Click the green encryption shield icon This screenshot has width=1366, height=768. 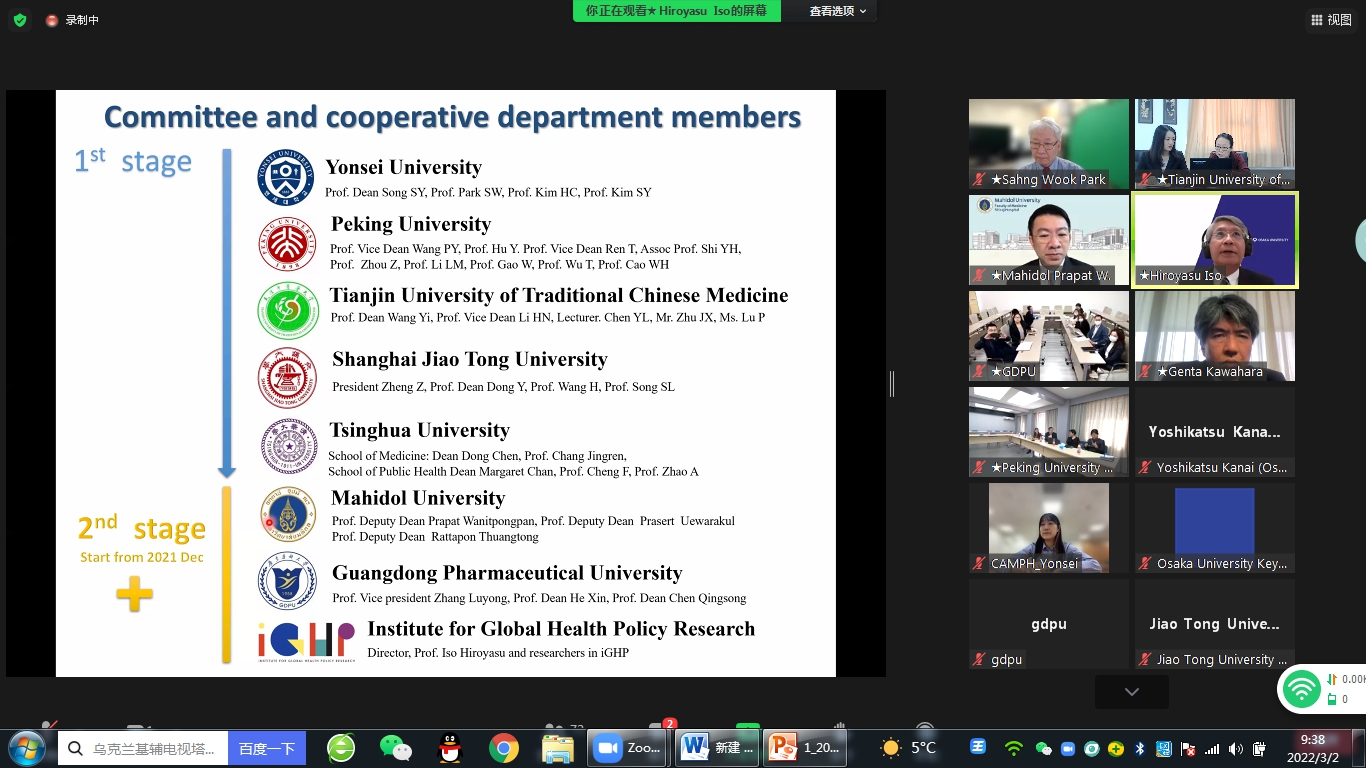20,20
